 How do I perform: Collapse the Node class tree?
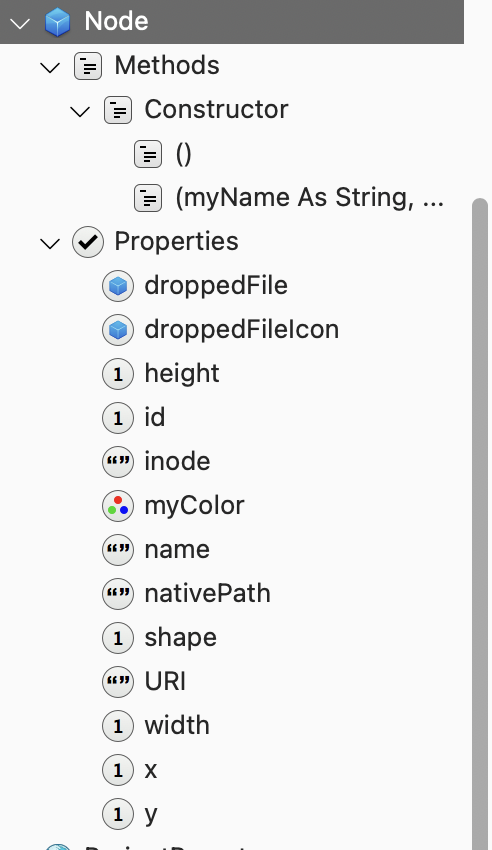tap(20, 23)
